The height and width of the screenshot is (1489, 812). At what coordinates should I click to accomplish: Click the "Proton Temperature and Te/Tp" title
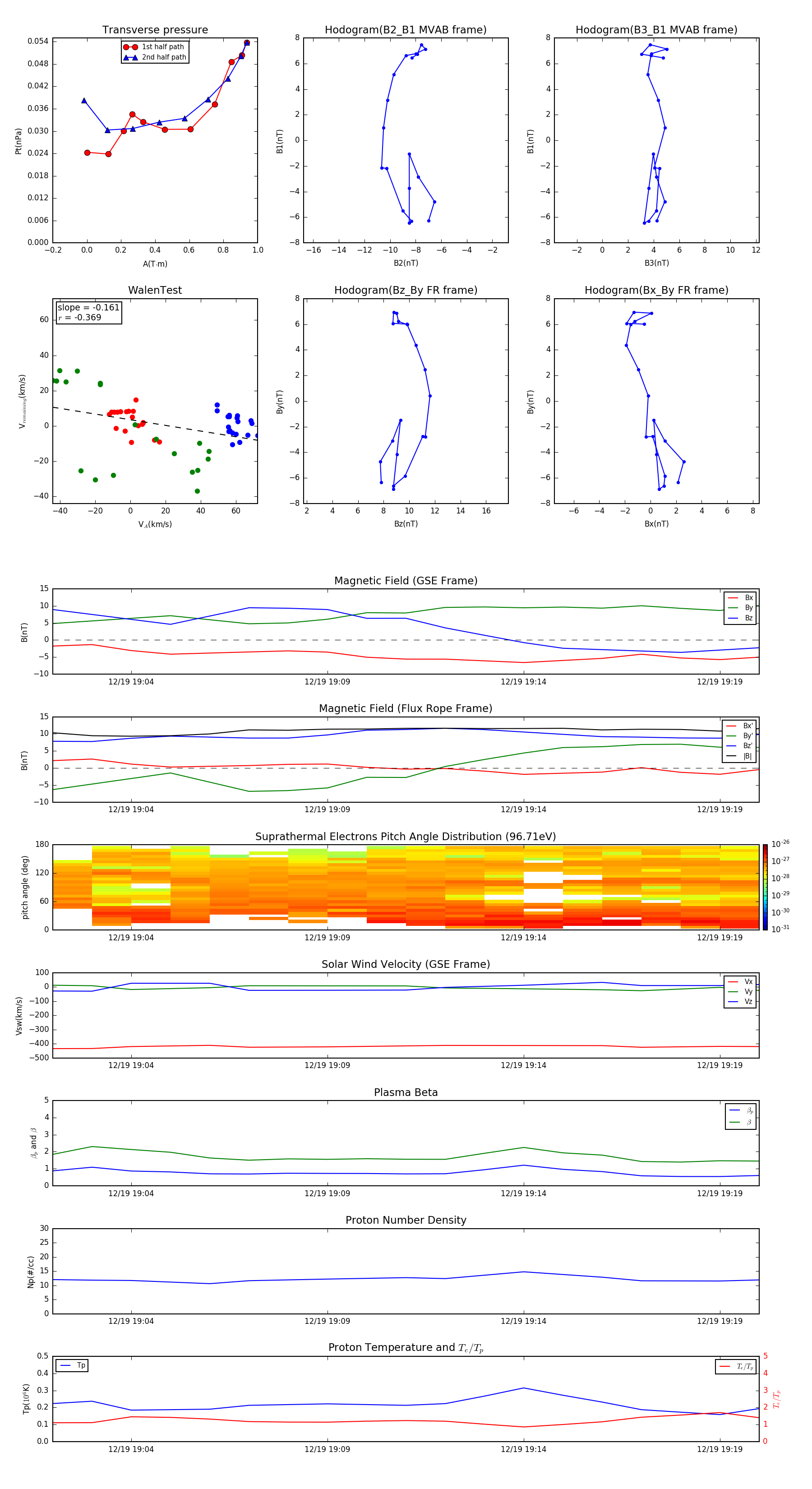tap(406, 1348)
